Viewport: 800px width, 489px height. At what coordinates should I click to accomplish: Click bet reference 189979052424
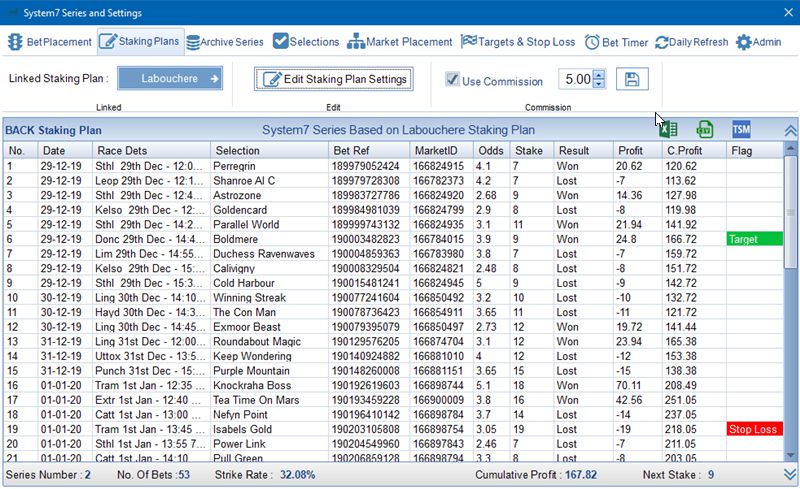click(365, 166)
